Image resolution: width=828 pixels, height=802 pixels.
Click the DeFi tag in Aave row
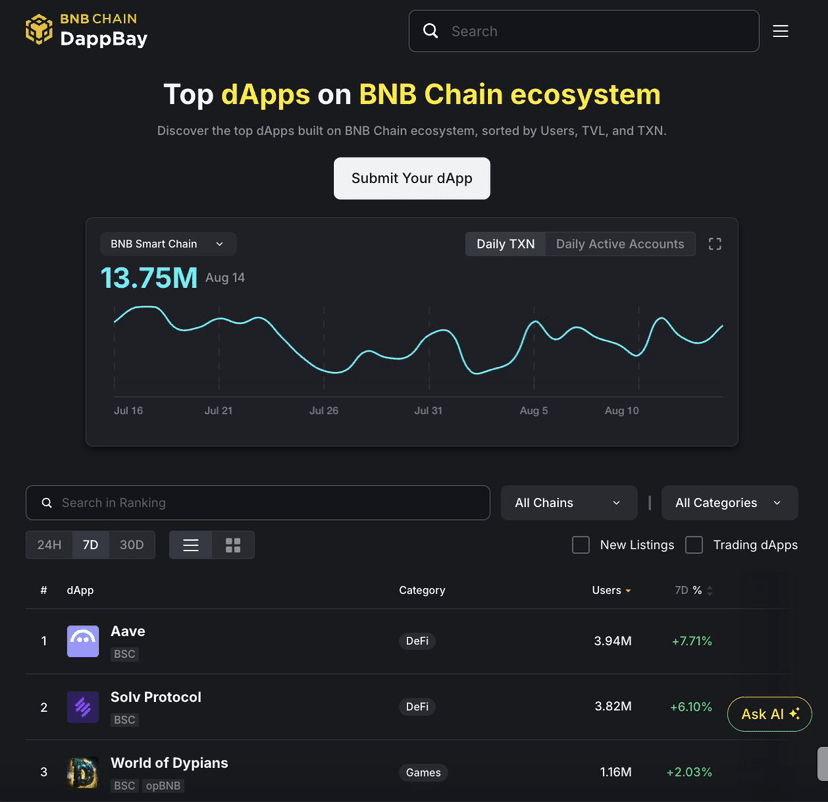point(417,641)
